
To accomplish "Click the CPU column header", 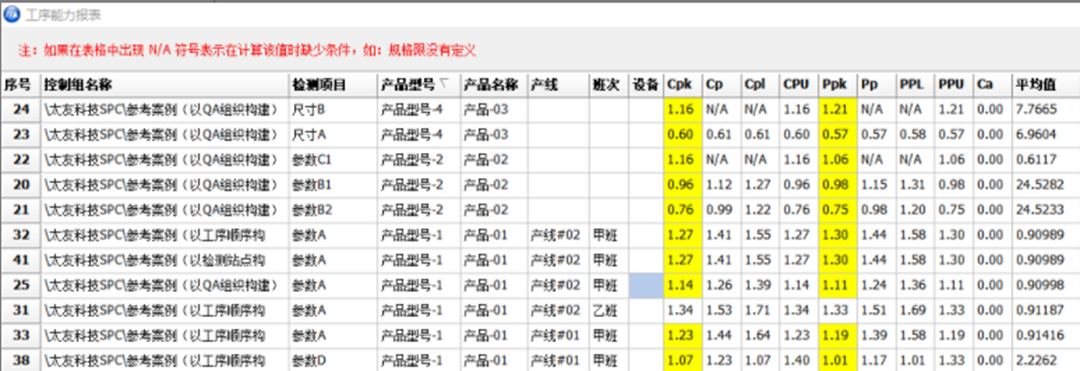I will point(799,85).
